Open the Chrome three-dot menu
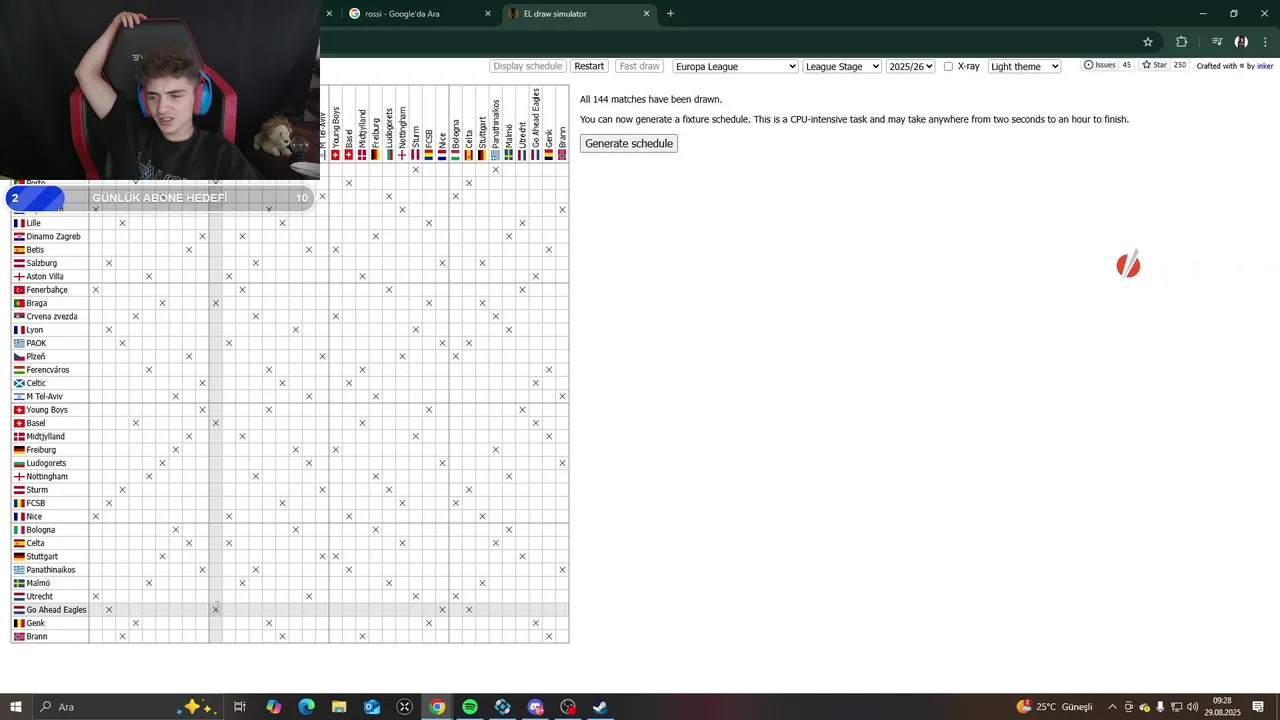1280x720 pixels. tap(1266, 42)
